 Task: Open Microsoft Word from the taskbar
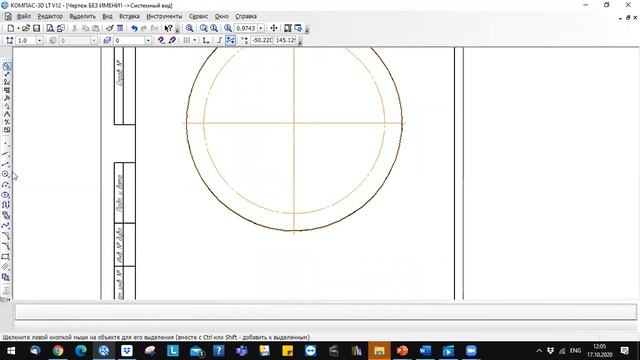click(425, 351)
